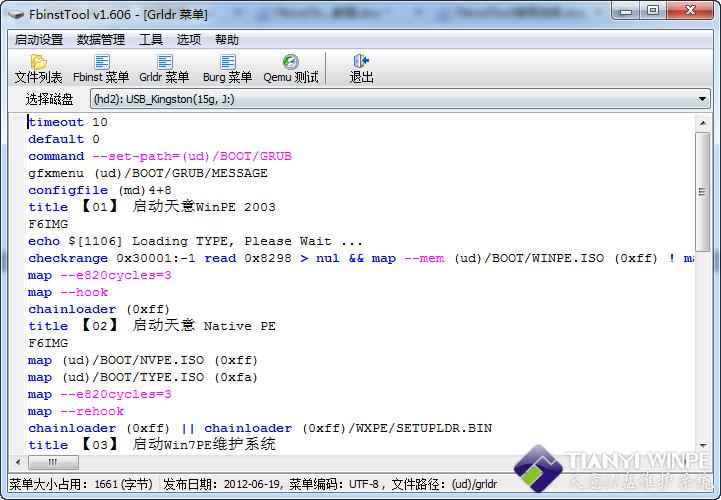
Task: Click the 'checkrange 0x30001:-1' line
Action: point(360,258)
